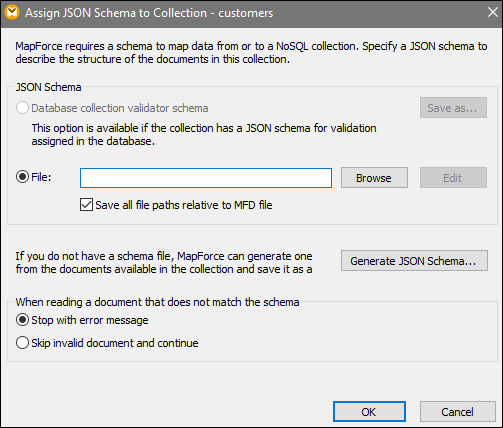
Task: Close the Assign JSON Schema dialog
Action: click(x=493, y=12)
